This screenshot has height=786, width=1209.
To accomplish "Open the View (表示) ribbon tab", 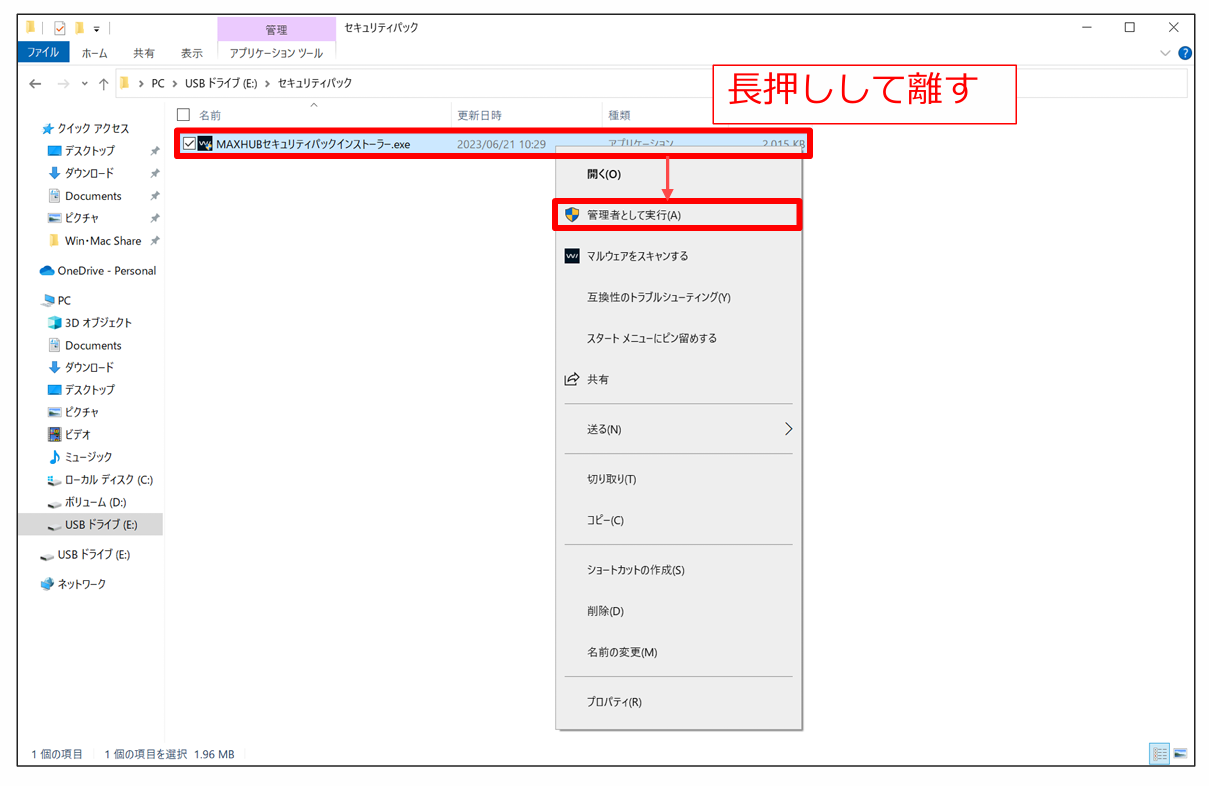I will pyautogui.click(x=192, y=53).
